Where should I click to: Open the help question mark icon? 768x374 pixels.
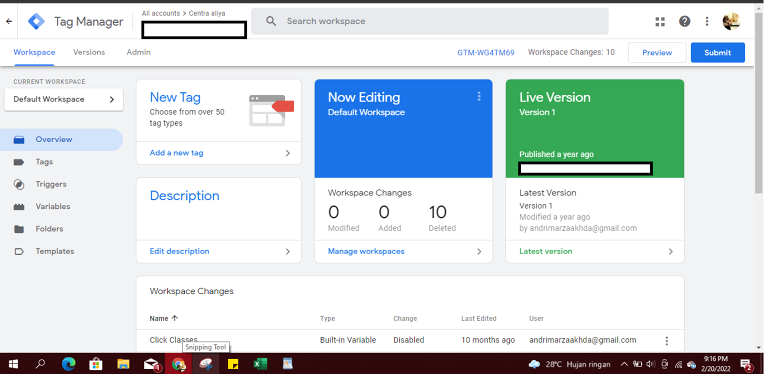tap(684, 22)
